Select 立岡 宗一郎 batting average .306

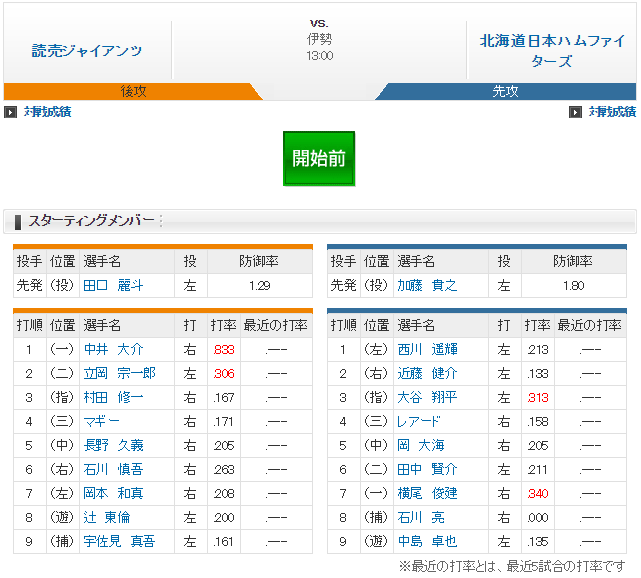pos(224,374)
